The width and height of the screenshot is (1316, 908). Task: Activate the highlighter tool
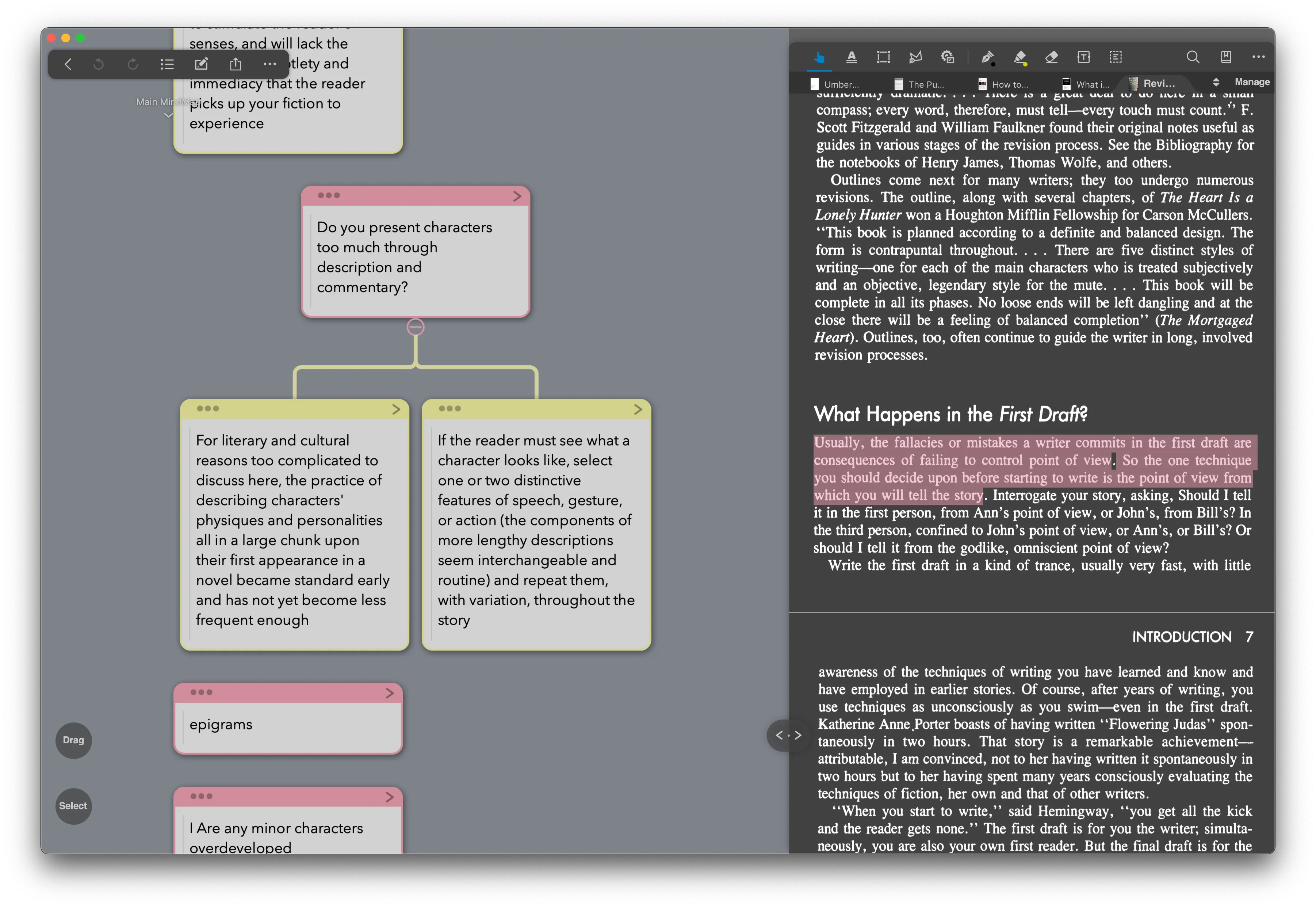(1020, 57)
